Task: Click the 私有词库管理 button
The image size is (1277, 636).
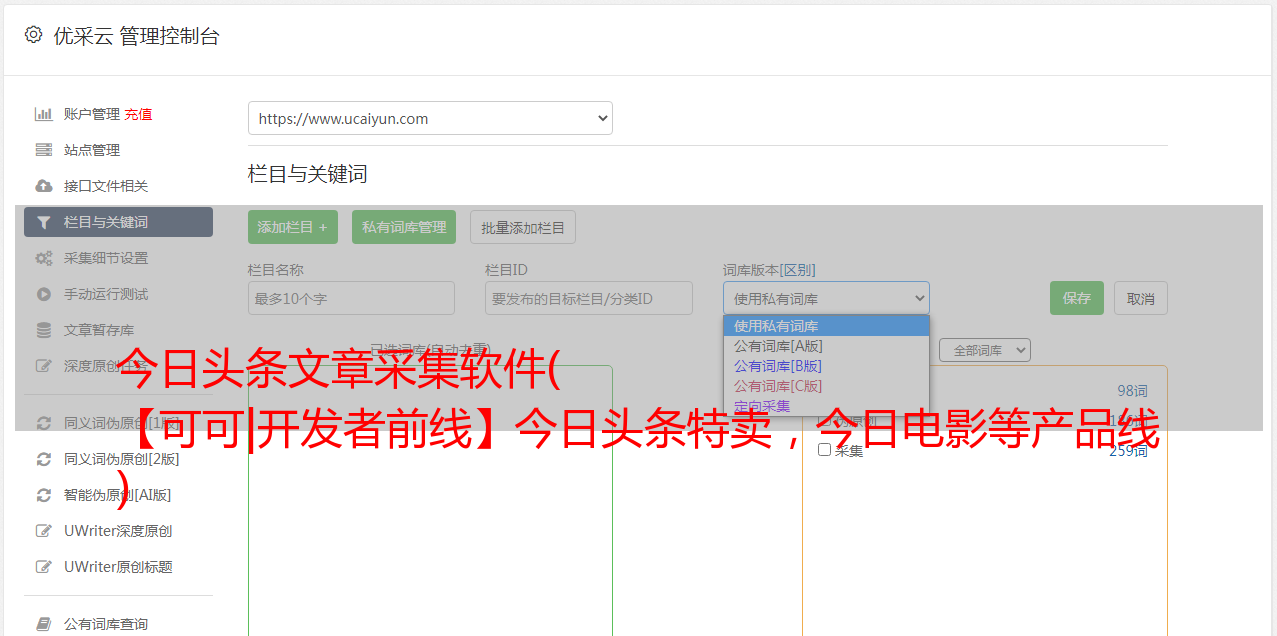Action: (x=404, y=227)
